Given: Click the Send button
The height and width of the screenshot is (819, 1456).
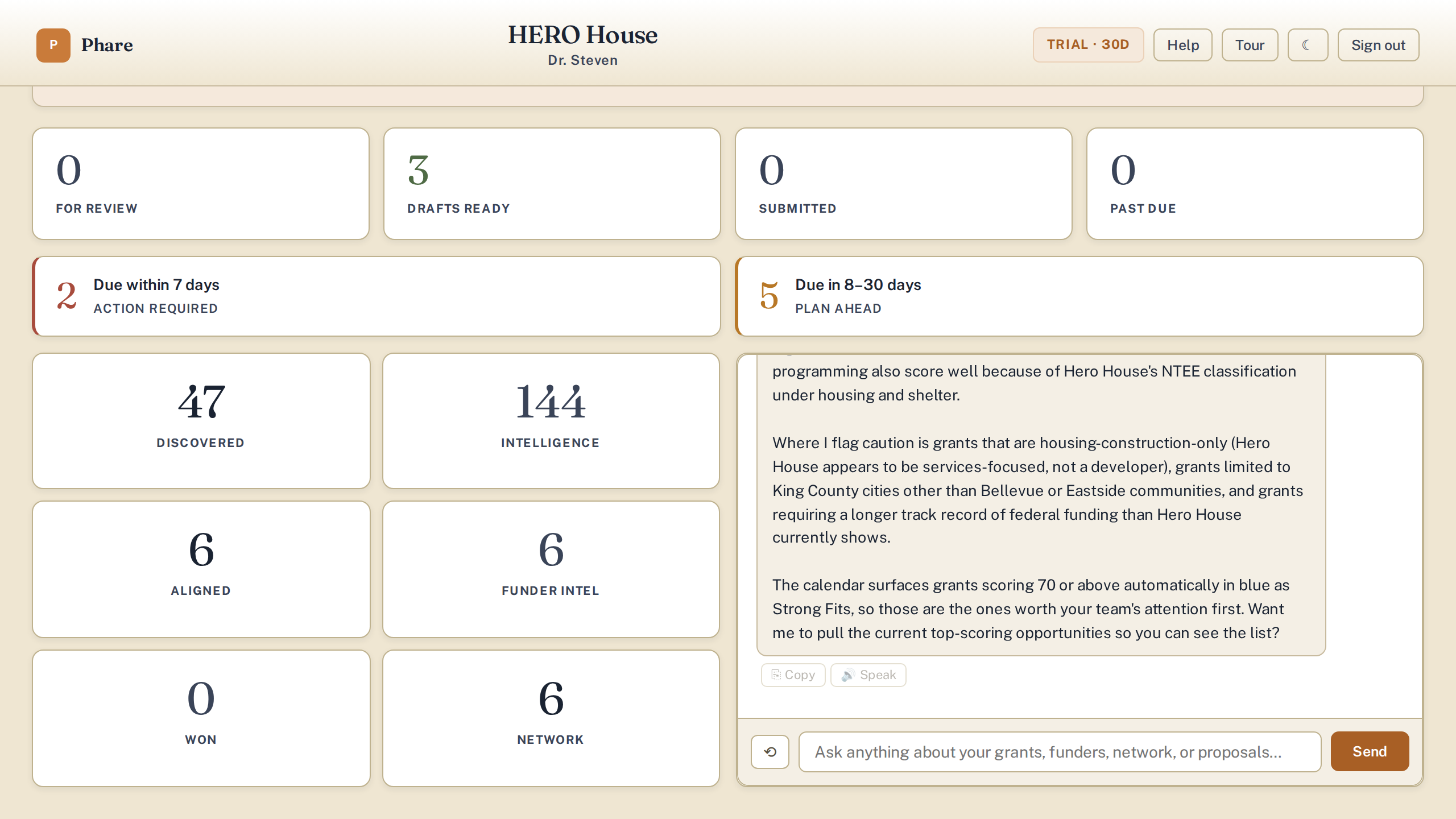Looking at the screenshot, I should coord(1370,751).
